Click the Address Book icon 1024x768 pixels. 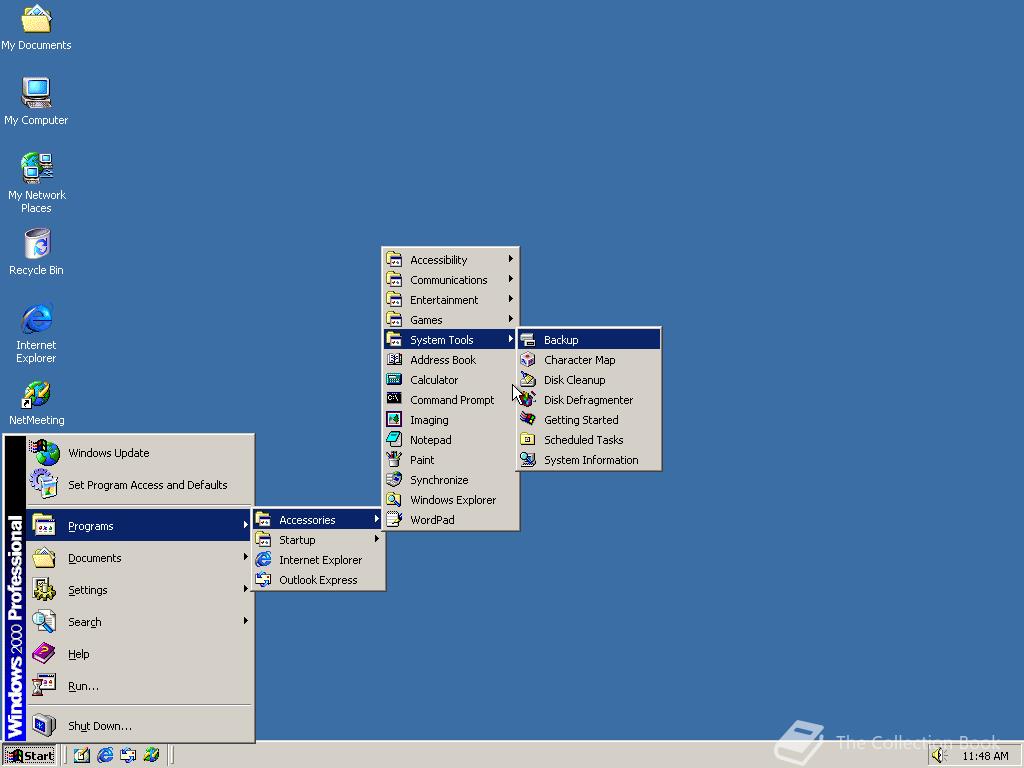[x=394, y=360]
